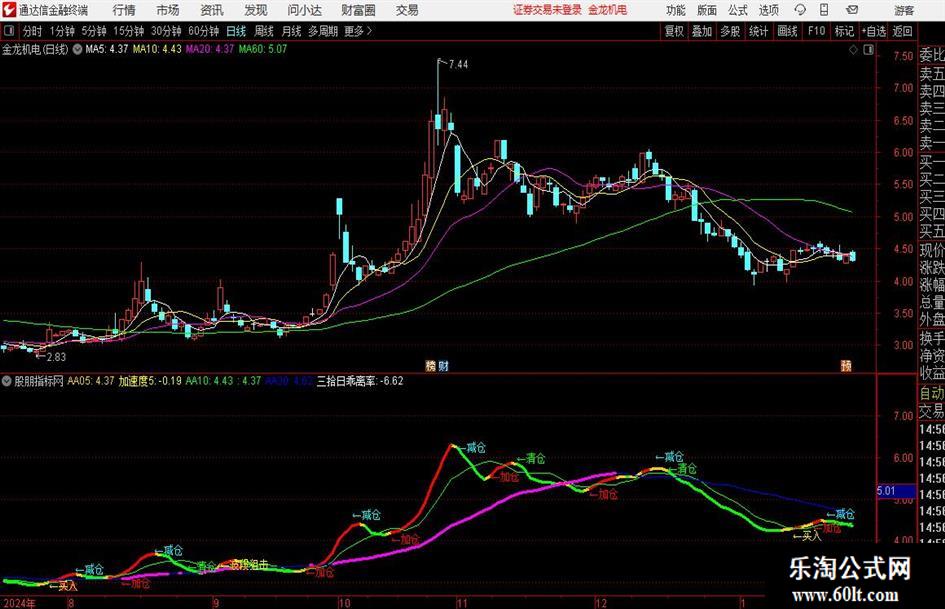Click the MA5: 4.37 indicator label
This screenshot has height=609, width=945.
click(x=107, y=49)
